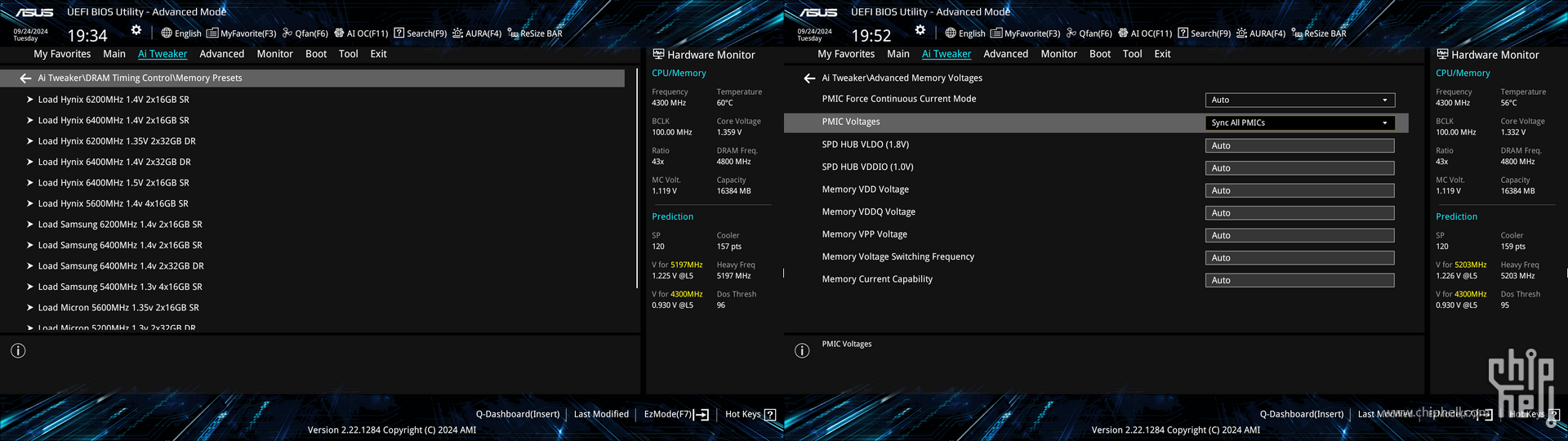1568x441 pixels.
Task: Open settings gear in left BIOS screen
Action: pos(136,30)
